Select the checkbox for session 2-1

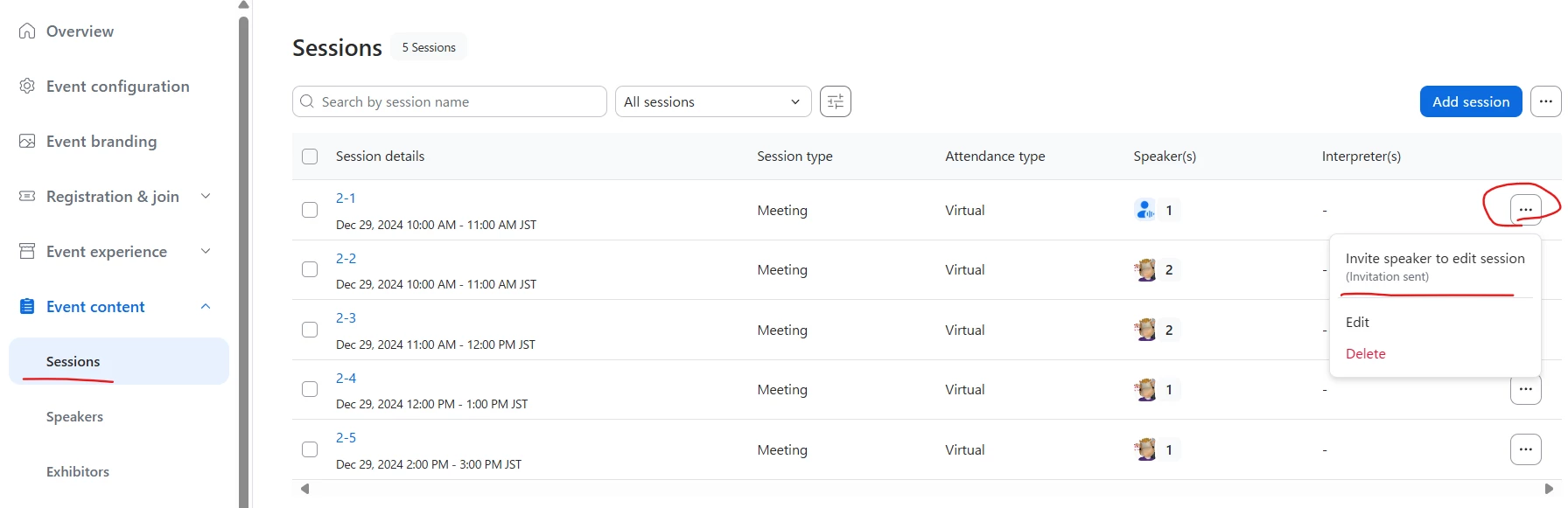310,210
